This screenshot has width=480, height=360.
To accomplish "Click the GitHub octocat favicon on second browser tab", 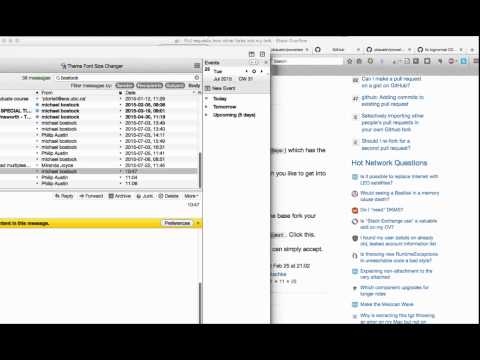I will coord(318,49).
